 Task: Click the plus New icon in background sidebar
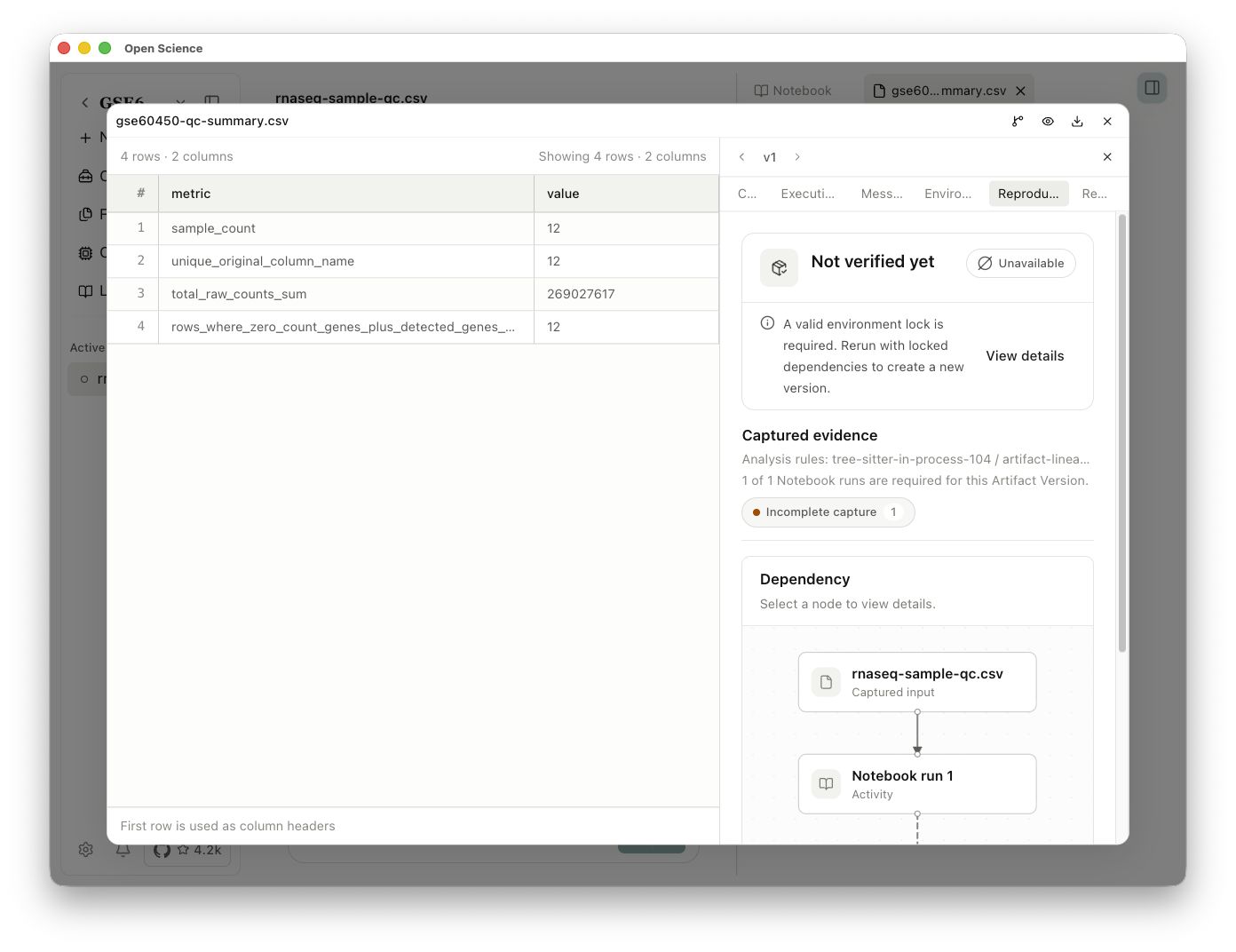point(85,138)
